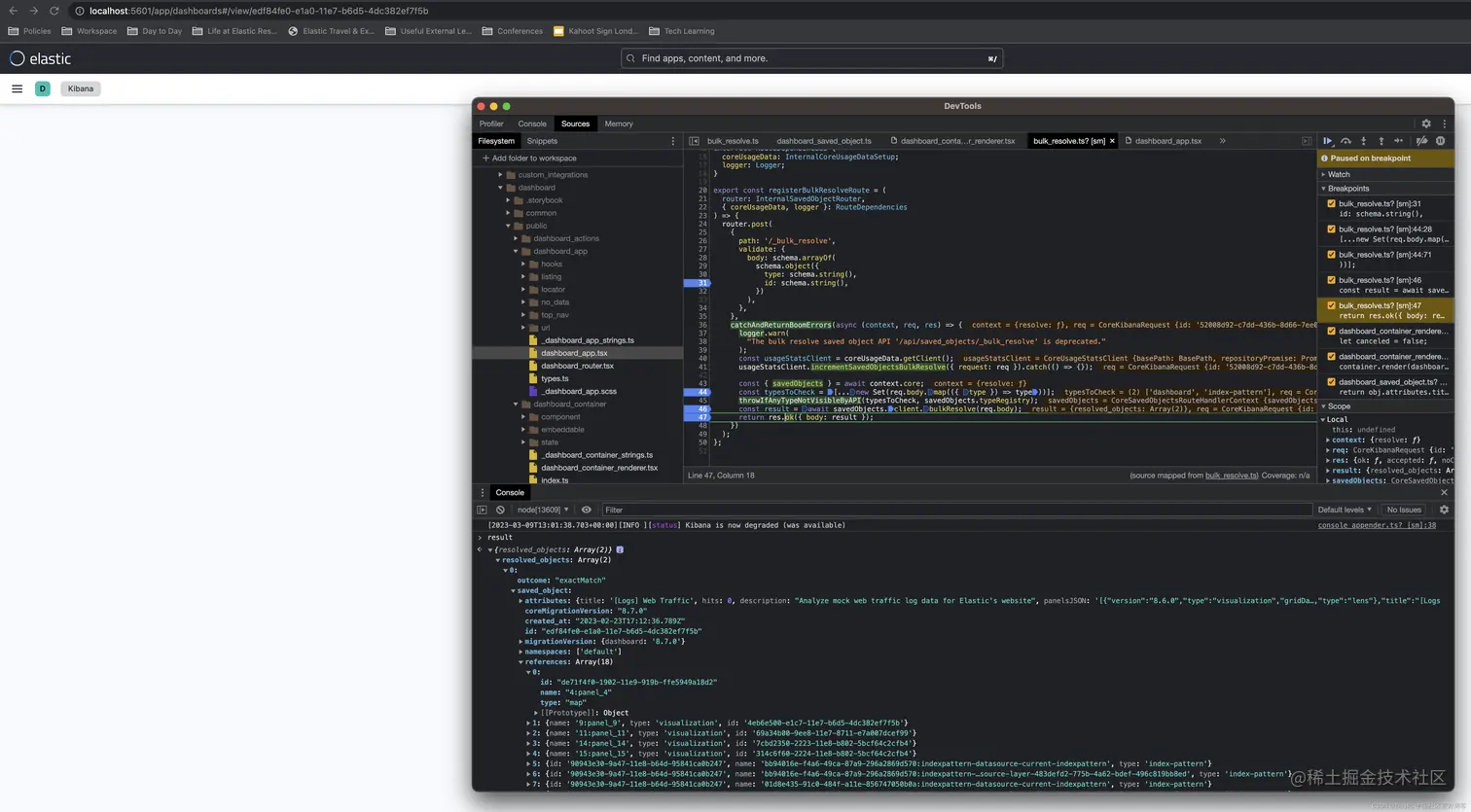Screen dimensions: 1471x812
Task: Disable breakpoint bulk_resolve.ts [sm]:47
Action: 1331,305
